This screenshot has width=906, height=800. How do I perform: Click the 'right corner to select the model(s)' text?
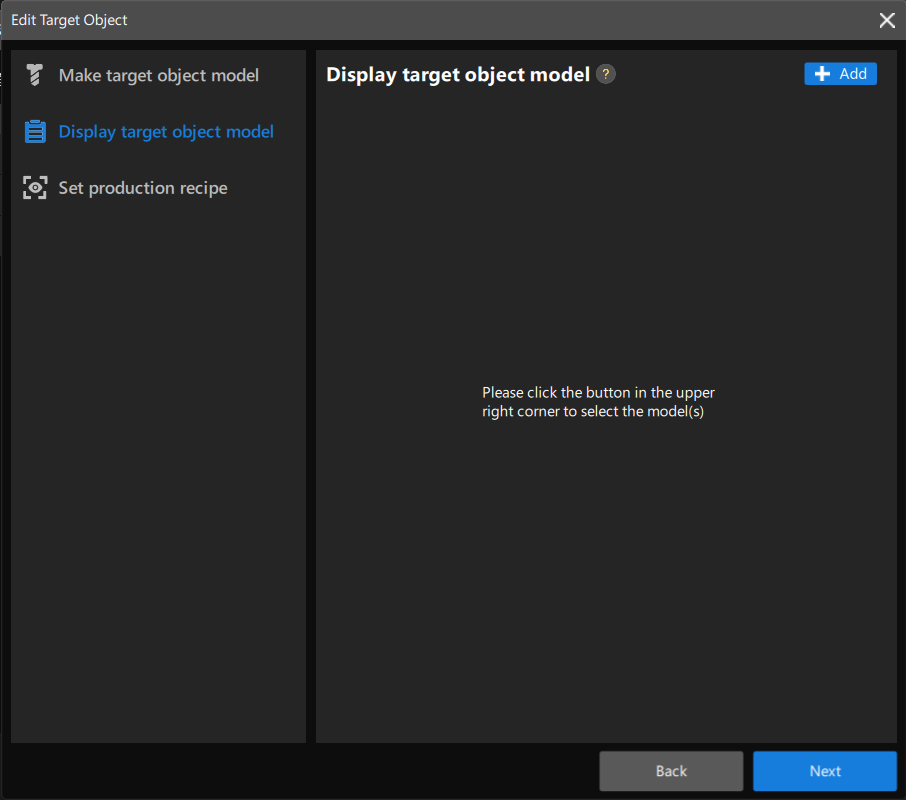pyautogui.click(x=592, y=411)
